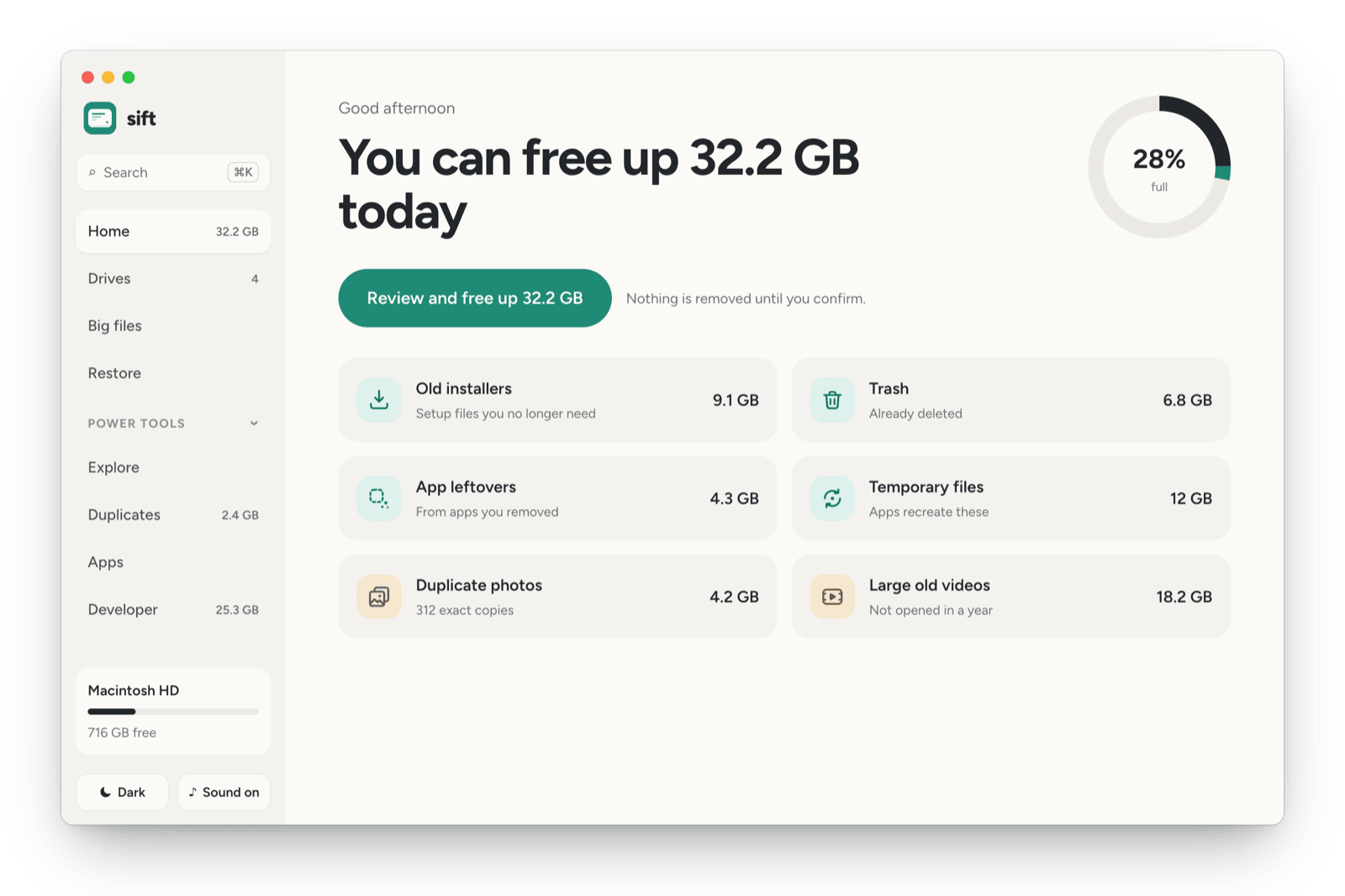Select Apps in the sidebar
This screenshot has width=1345, height=896.
(173, 562)
